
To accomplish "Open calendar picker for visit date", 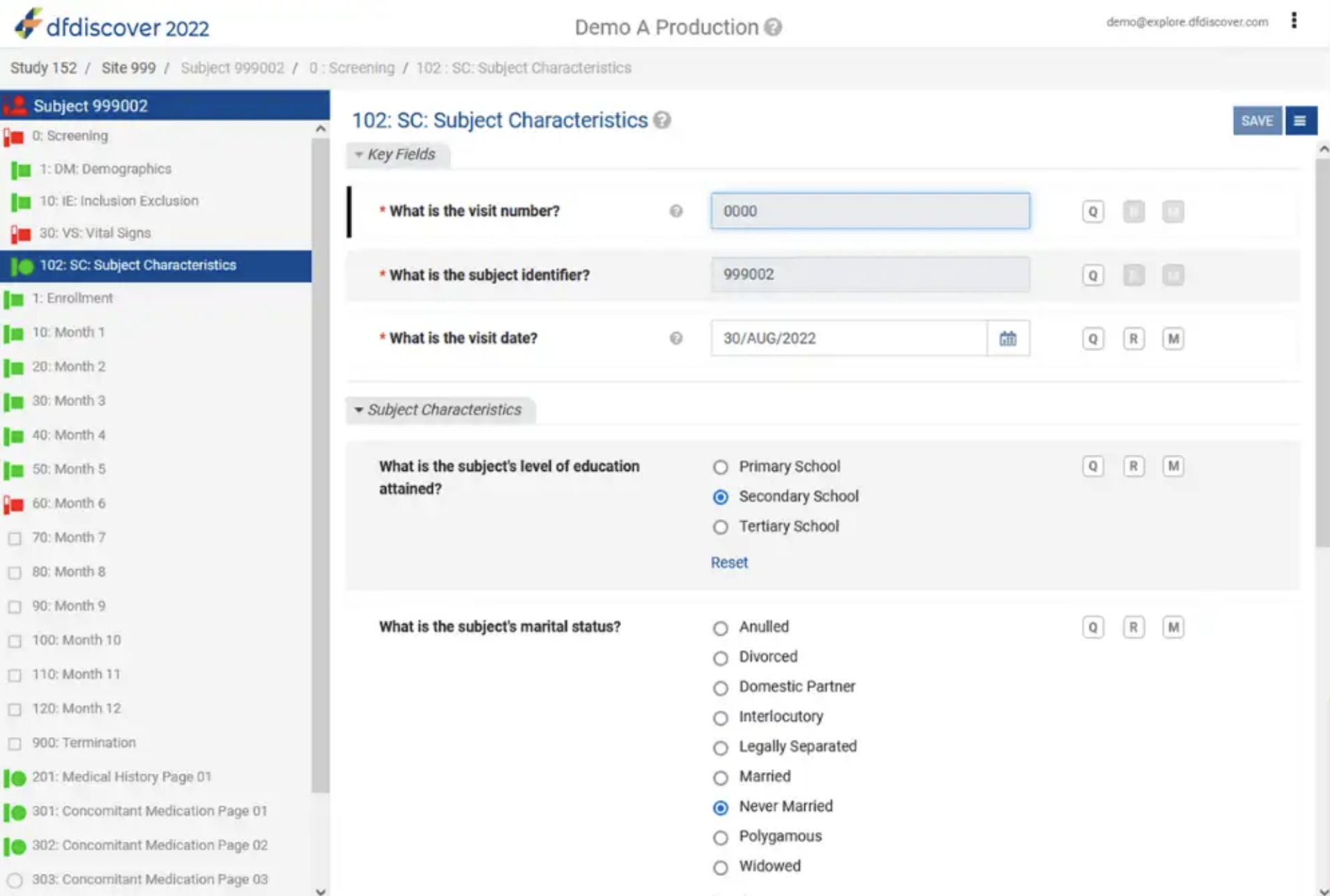I will (1007, 339).
